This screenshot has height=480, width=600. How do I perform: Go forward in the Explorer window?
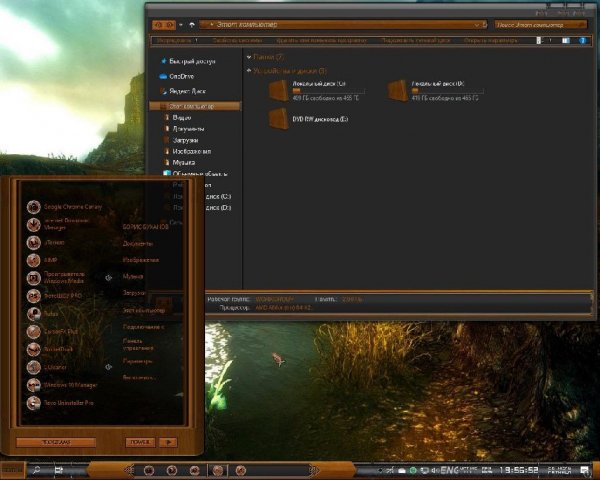tap(170, 25)
